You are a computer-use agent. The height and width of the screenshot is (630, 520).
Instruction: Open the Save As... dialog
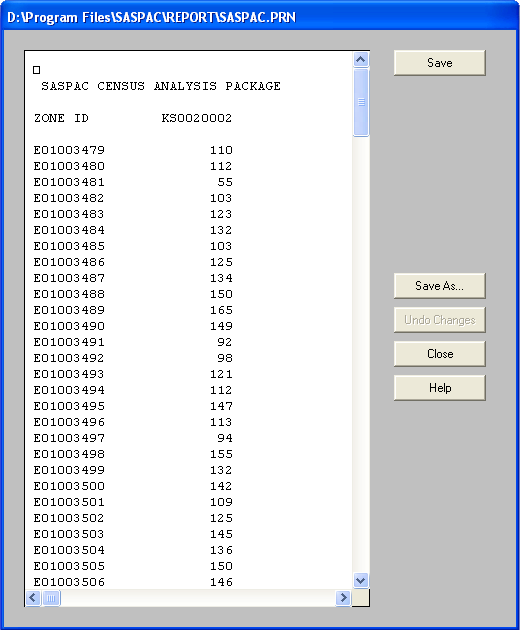[x=440, y=286]
